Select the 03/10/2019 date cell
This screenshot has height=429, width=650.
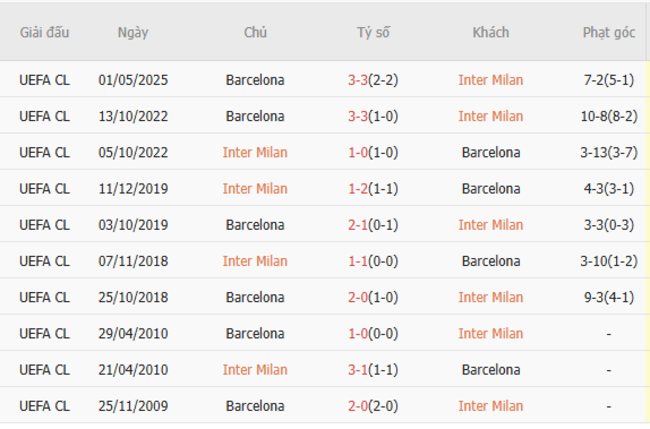click(x=132, y=225)
